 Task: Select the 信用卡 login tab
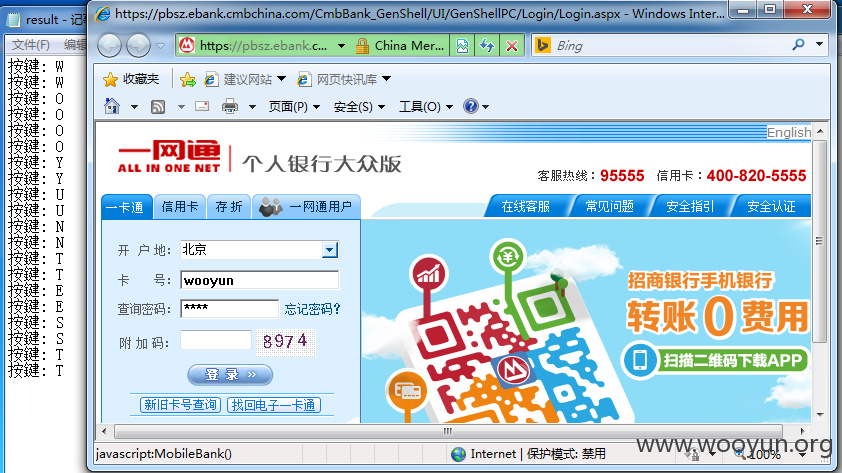(180, 207)
